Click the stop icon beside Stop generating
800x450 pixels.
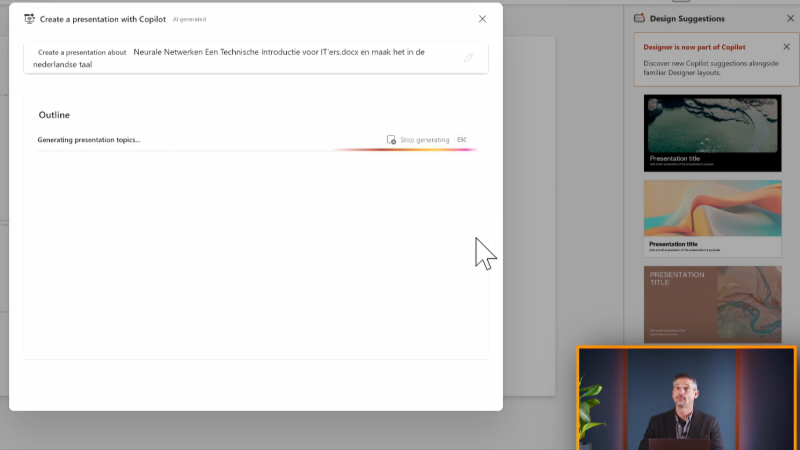(391, 140)
